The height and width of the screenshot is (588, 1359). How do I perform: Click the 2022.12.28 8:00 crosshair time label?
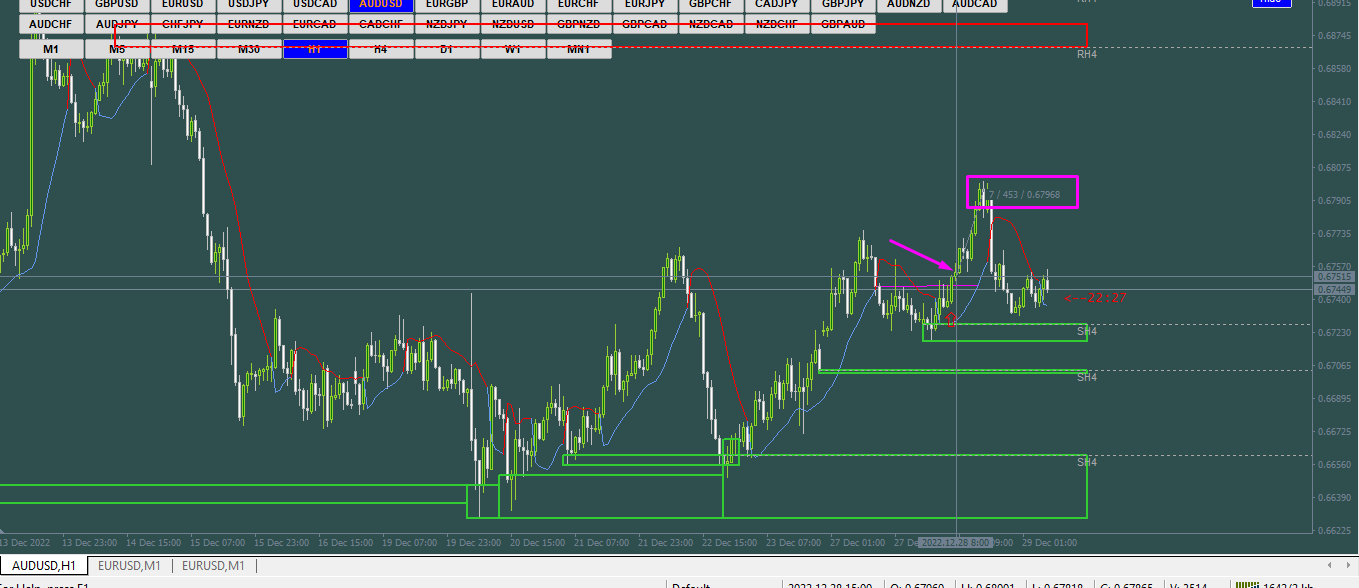pyautogui.click(x=956, y=542)
